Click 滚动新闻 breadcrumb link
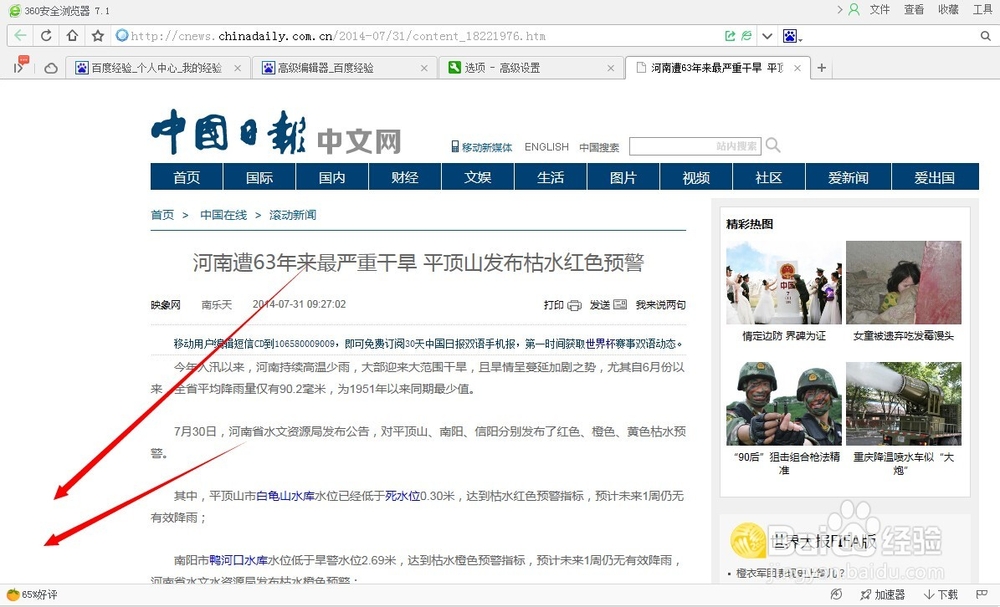Viewport: 1000px width, 607px height. [293, 215]
